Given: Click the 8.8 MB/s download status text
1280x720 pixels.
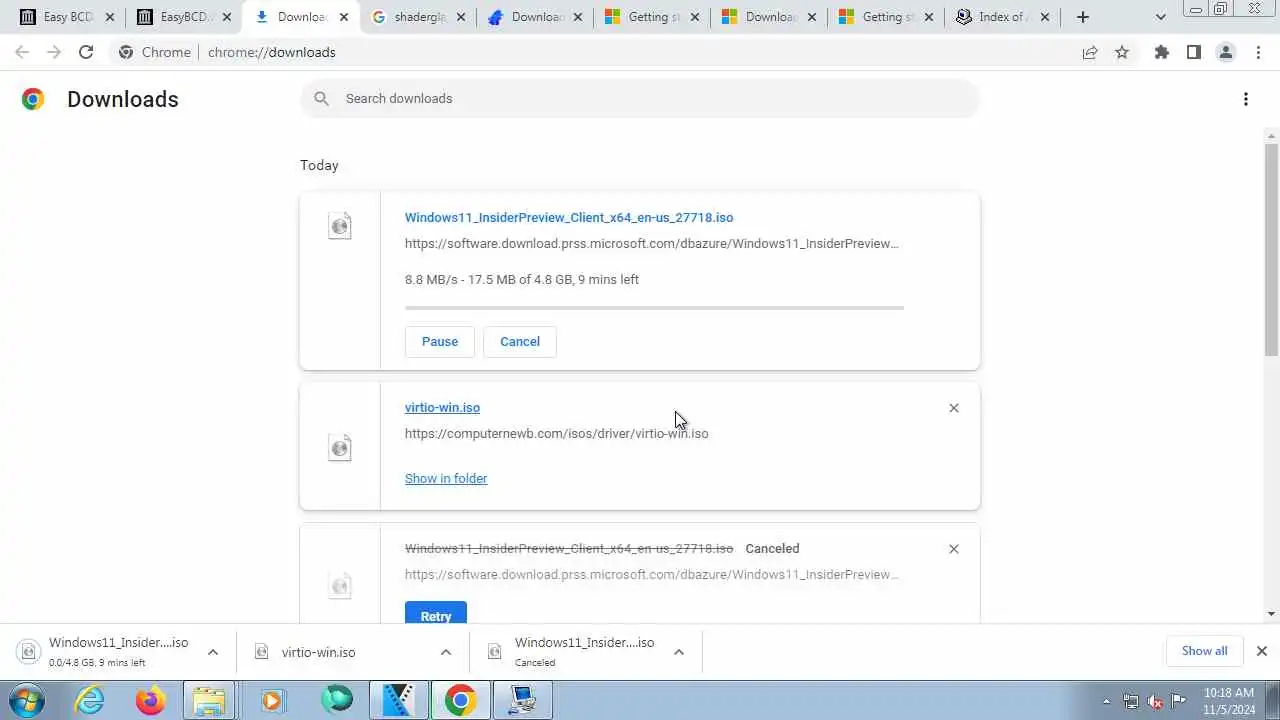Looking at the screenshot, I should [522, 279].
